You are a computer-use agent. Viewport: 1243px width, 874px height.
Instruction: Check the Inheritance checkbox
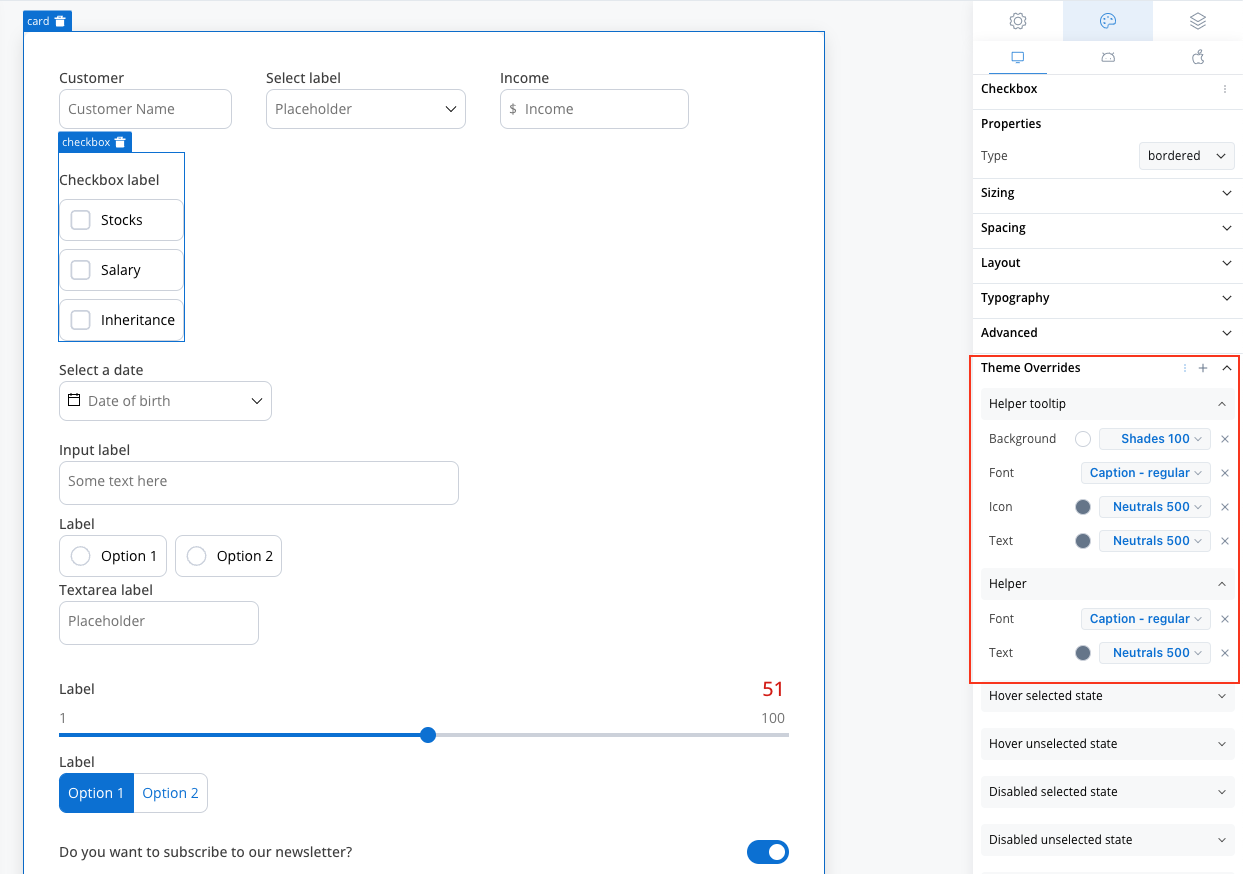(x=81, y=320)
